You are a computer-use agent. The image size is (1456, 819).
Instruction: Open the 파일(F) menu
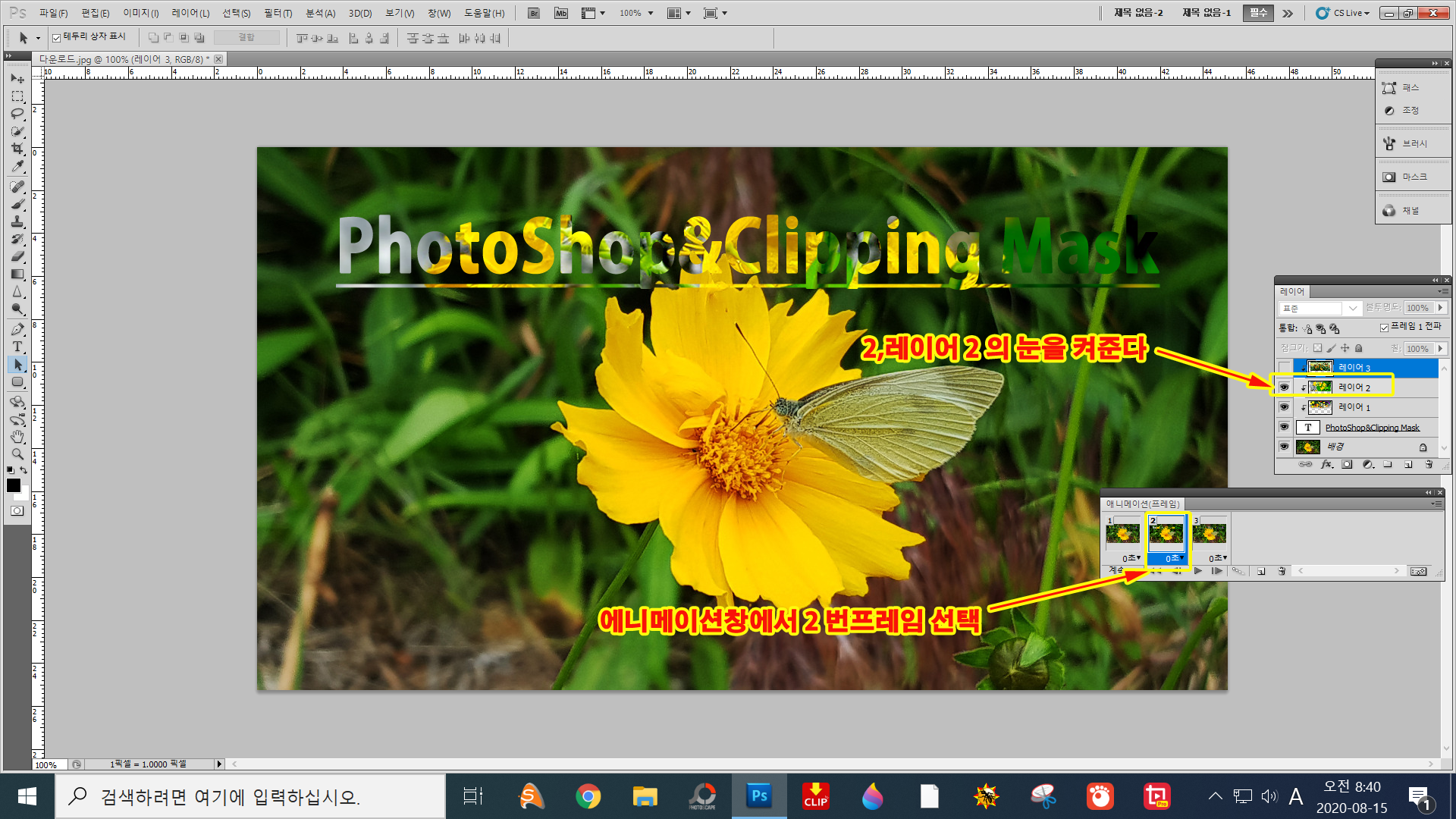tap(54, 13)
